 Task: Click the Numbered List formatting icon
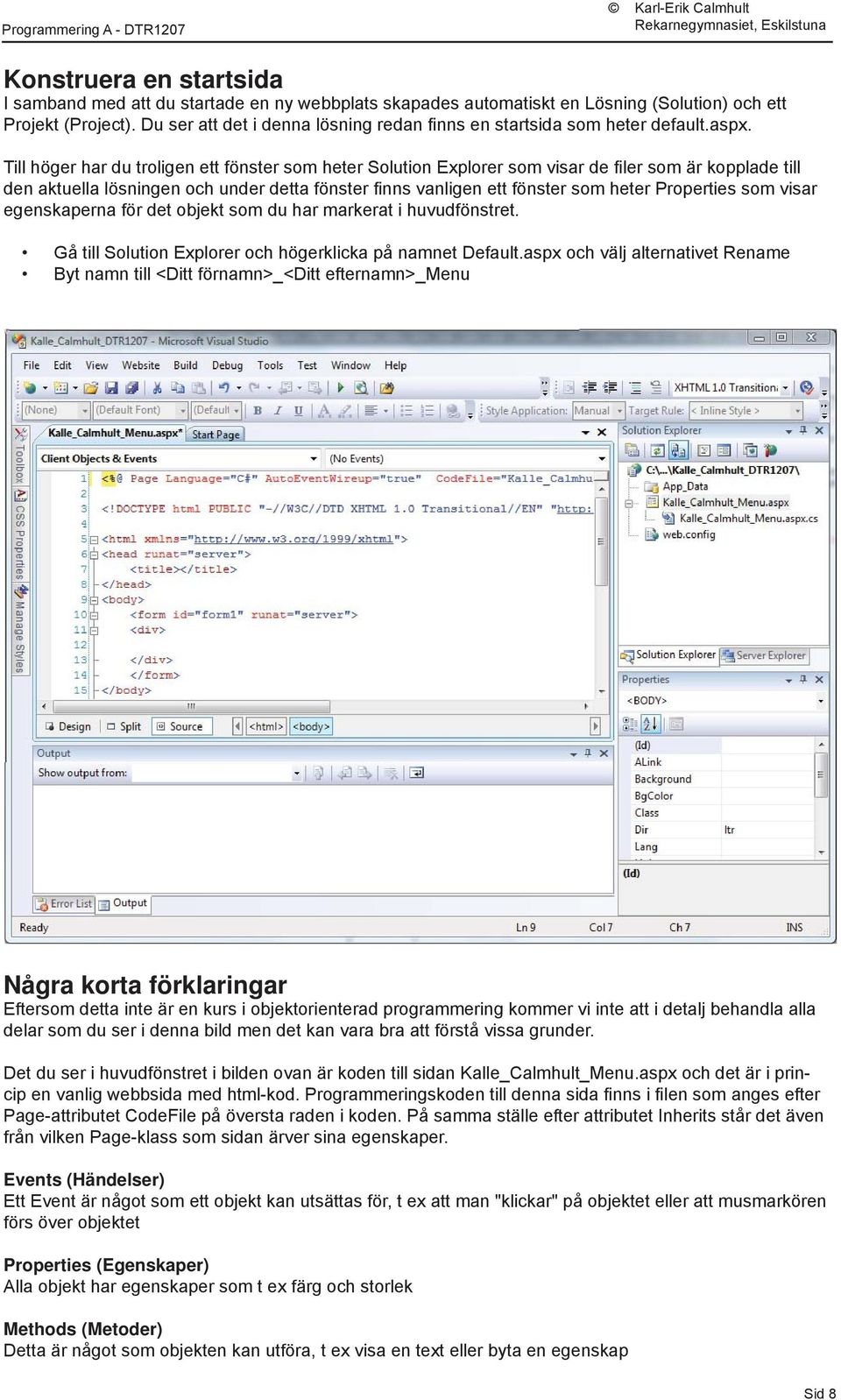coord(428,410)
